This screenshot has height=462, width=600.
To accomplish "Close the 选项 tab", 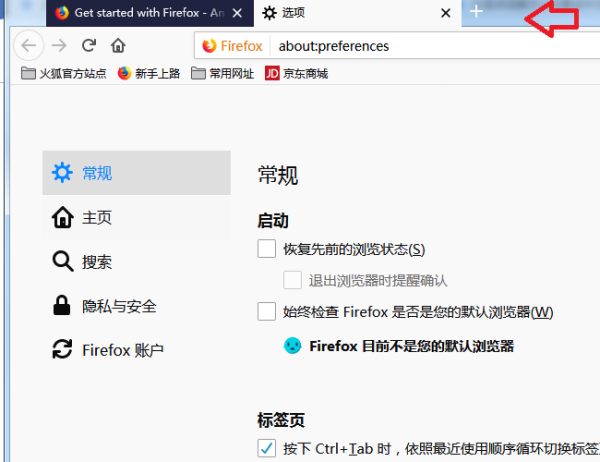I will 445,13.
